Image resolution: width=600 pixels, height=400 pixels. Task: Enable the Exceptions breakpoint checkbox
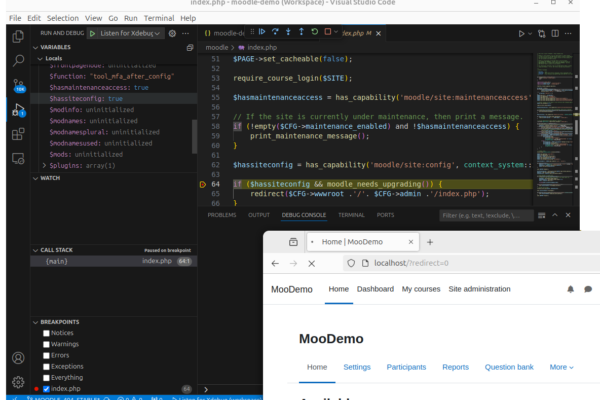[x=46, y=367]
